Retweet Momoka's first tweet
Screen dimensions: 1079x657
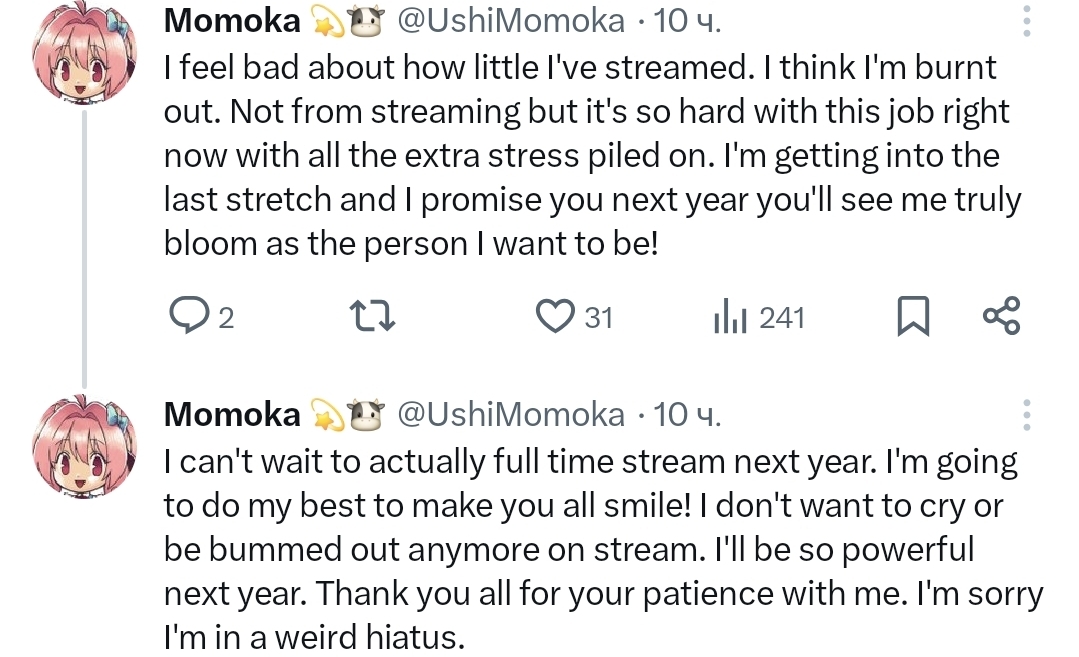pos(376,317)
